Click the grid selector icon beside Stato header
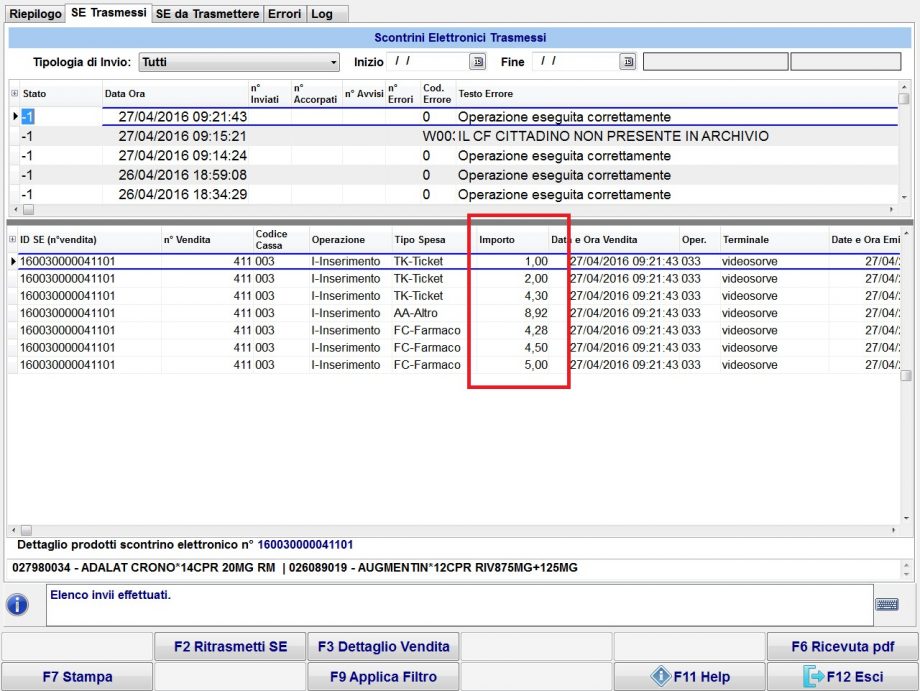The width and height of the screenshot is (920, 691). pos(14,94)
